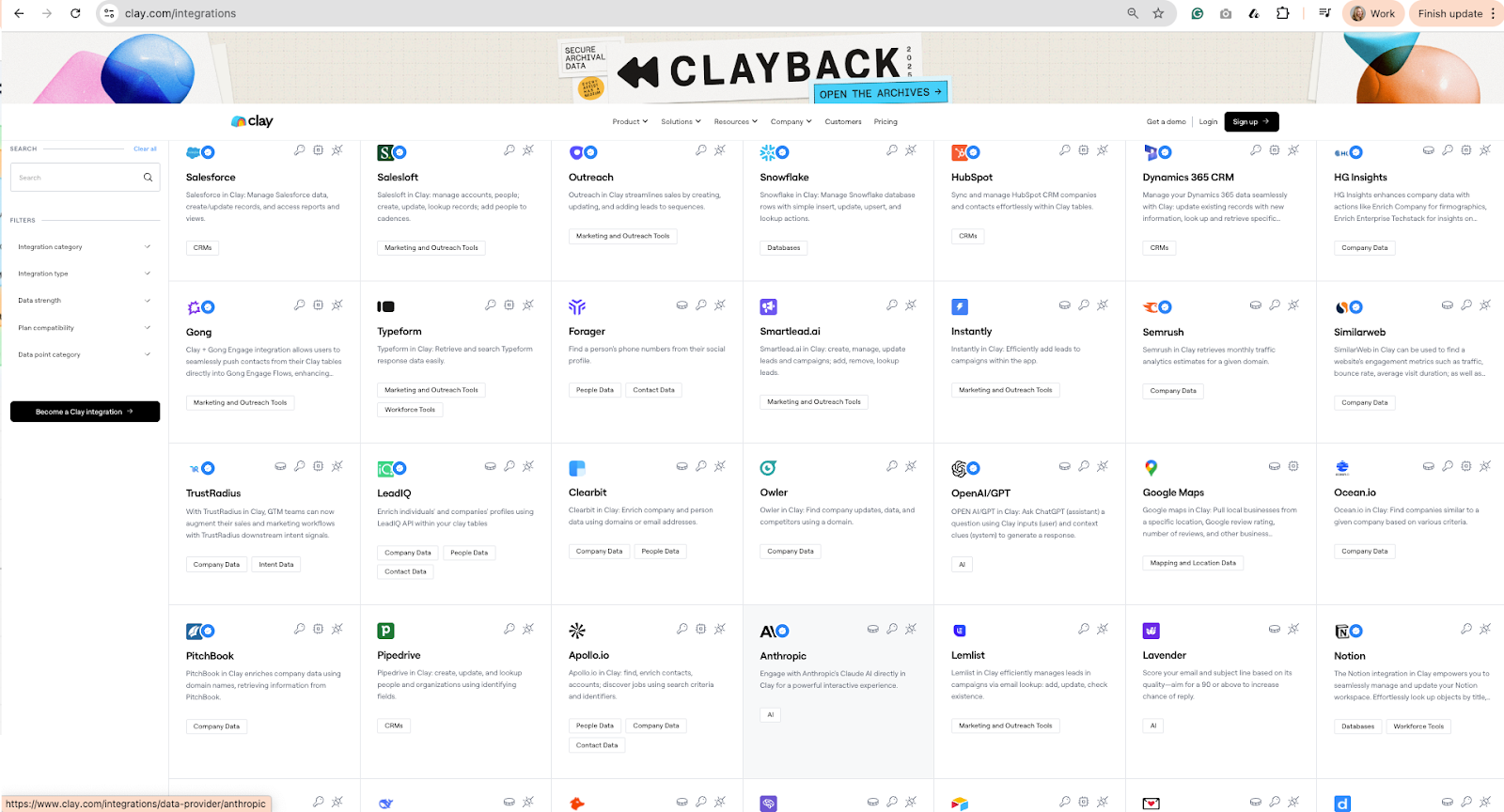Viewport: 1504px width, 812px height.
Task: Open the LeadIQ integration title
Action: (394, 493)
